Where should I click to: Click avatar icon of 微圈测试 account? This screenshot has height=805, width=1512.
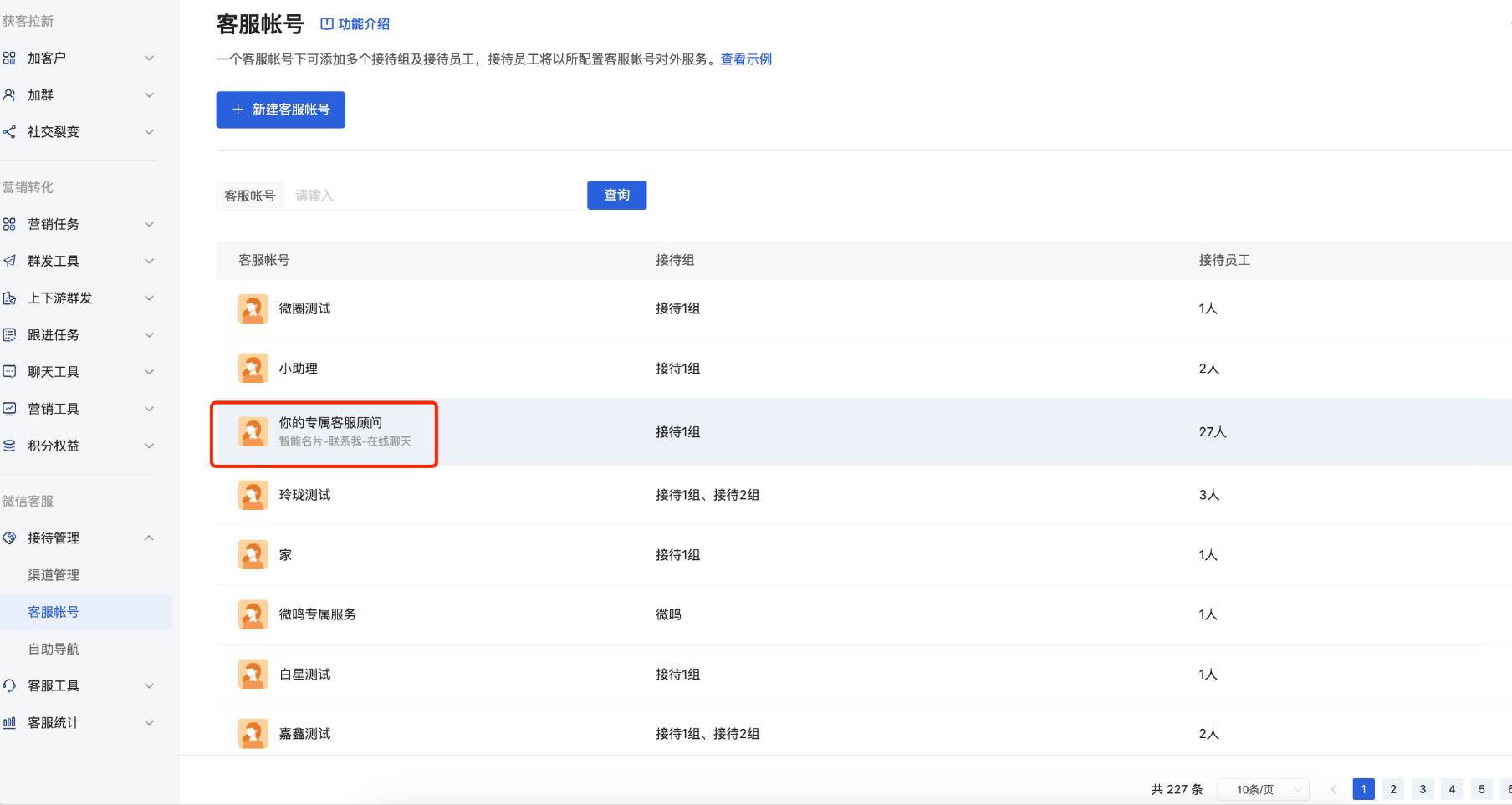253,308
